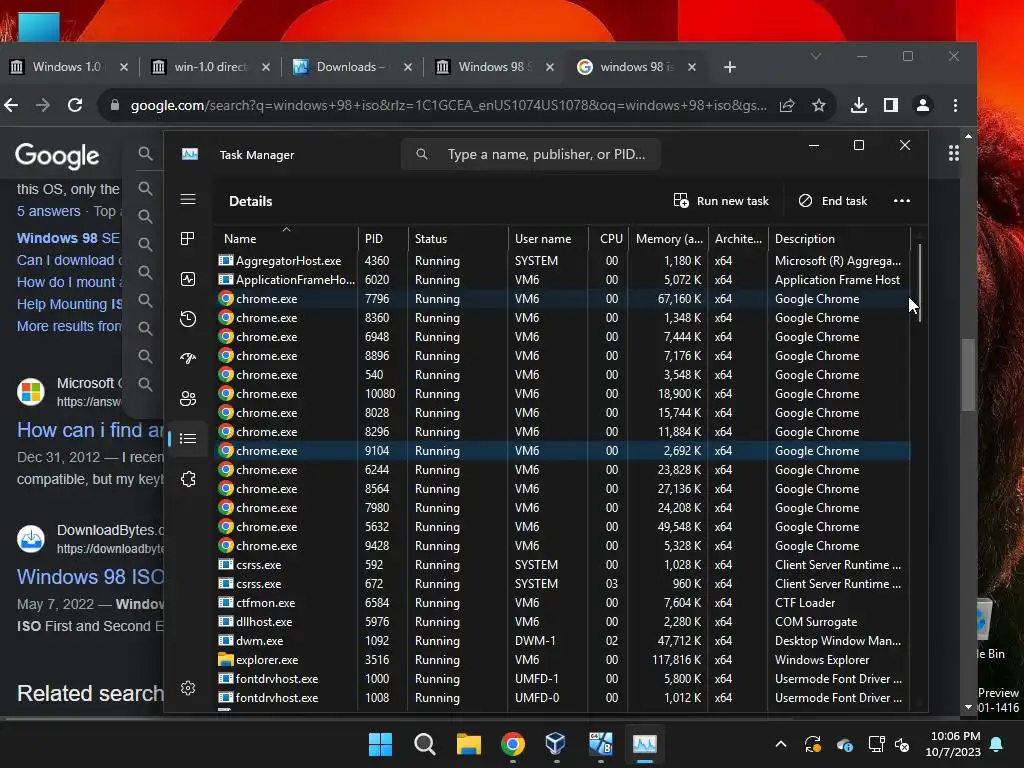Click the Chrome address bar URL
Image resolution: width=1024 pixels, height=768 pixels.
[448, 105]
